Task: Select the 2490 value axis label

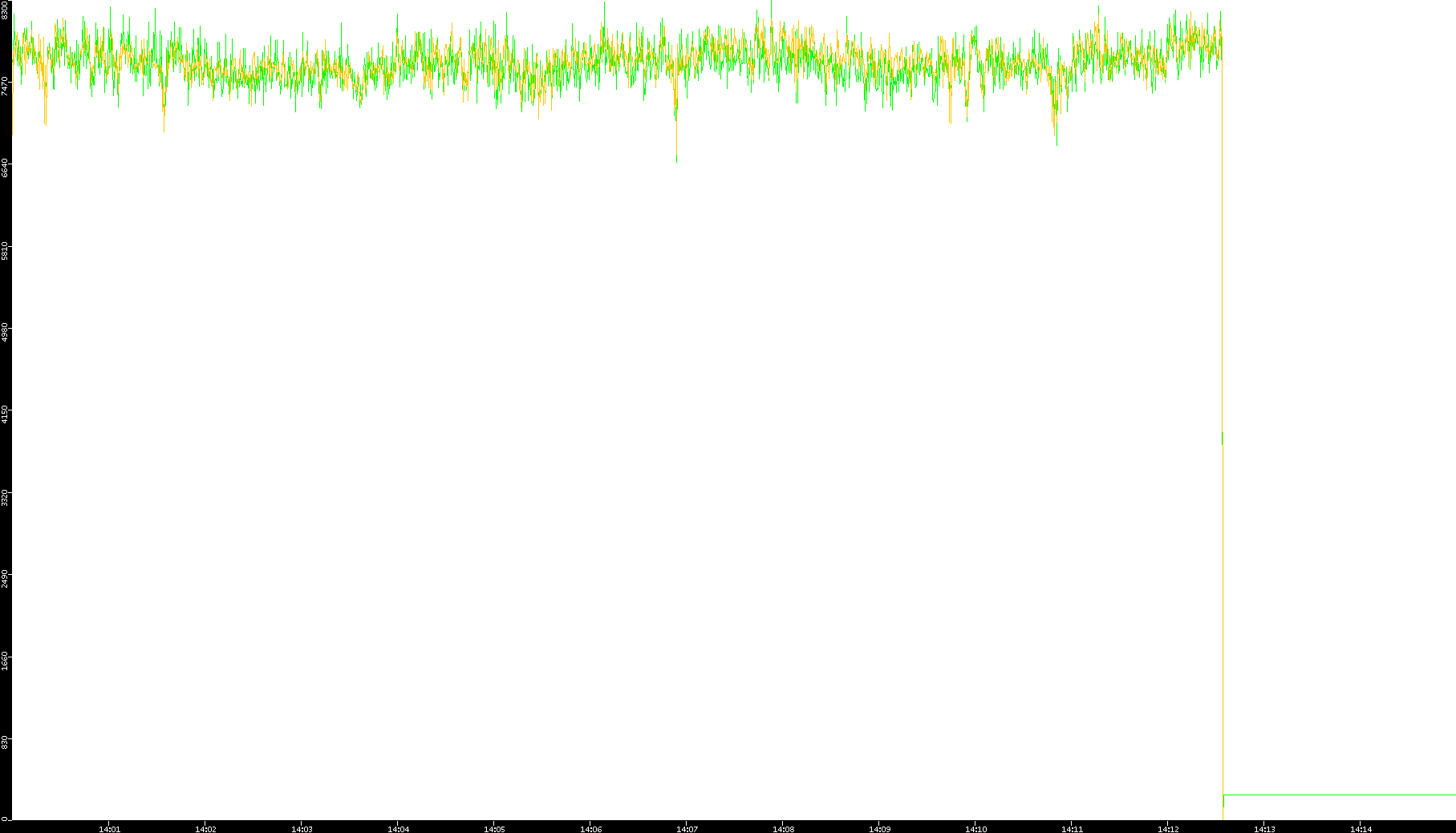Action: 5,580
